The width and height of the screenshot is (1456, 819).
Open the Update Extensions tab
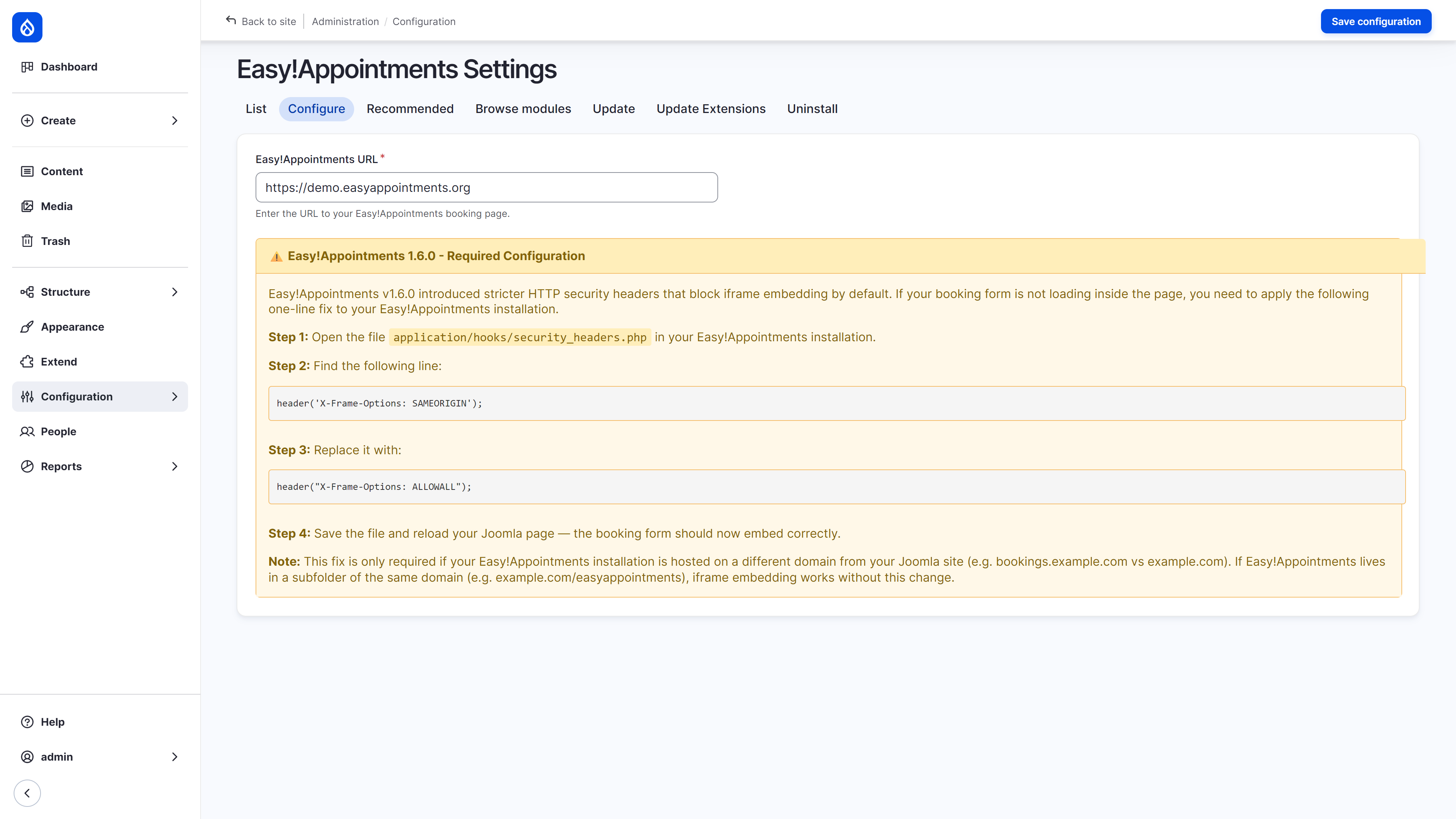(711, 108)
